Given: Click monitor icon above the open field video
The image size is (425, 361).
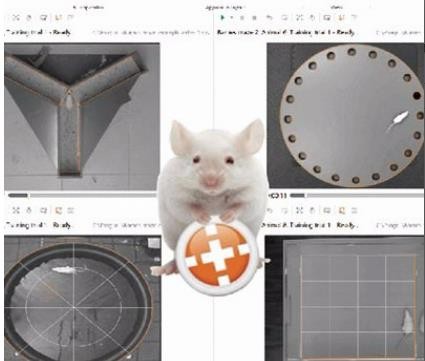Looking at the screenshot, I should click(x=327, y=210).
